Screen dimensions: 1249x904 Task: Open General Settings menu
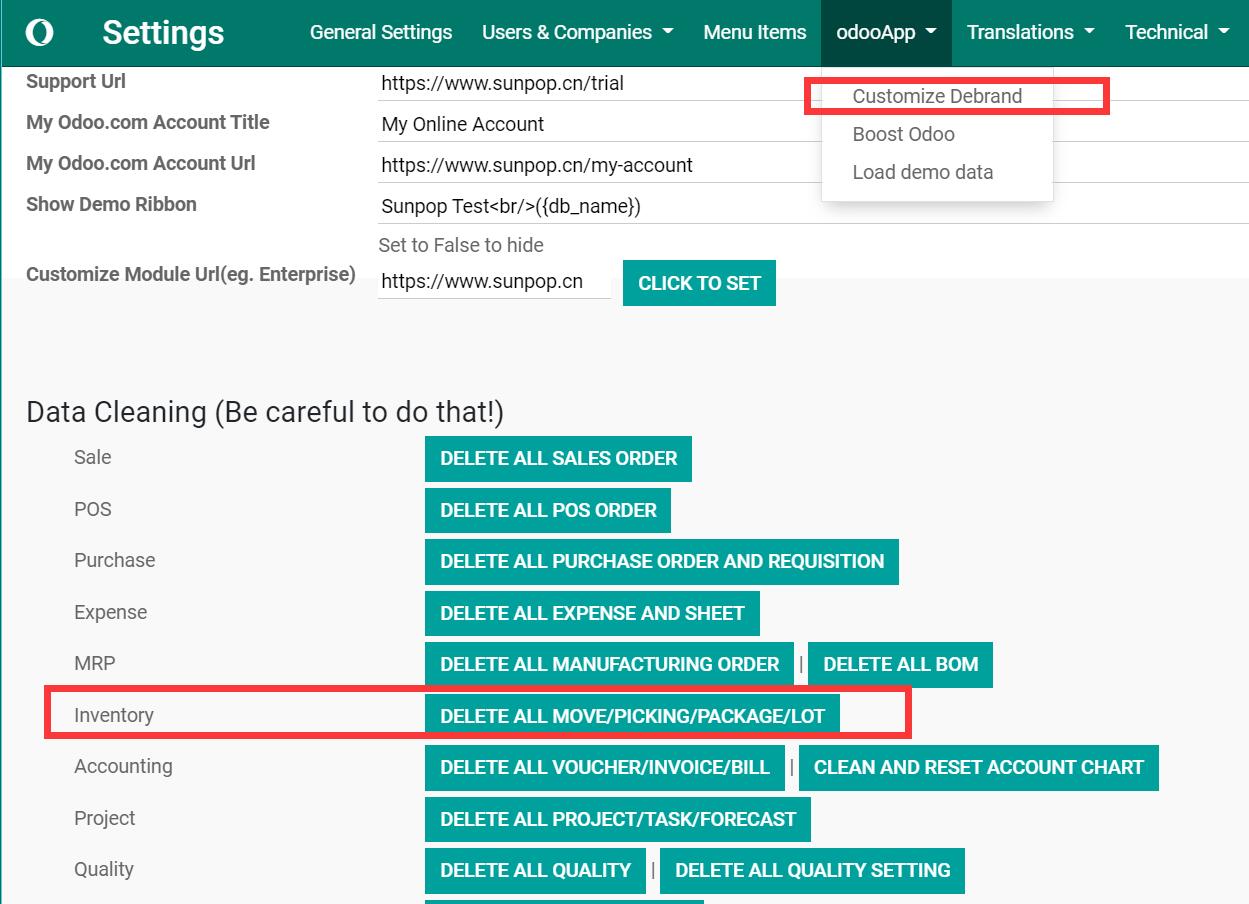pos(381,32)
